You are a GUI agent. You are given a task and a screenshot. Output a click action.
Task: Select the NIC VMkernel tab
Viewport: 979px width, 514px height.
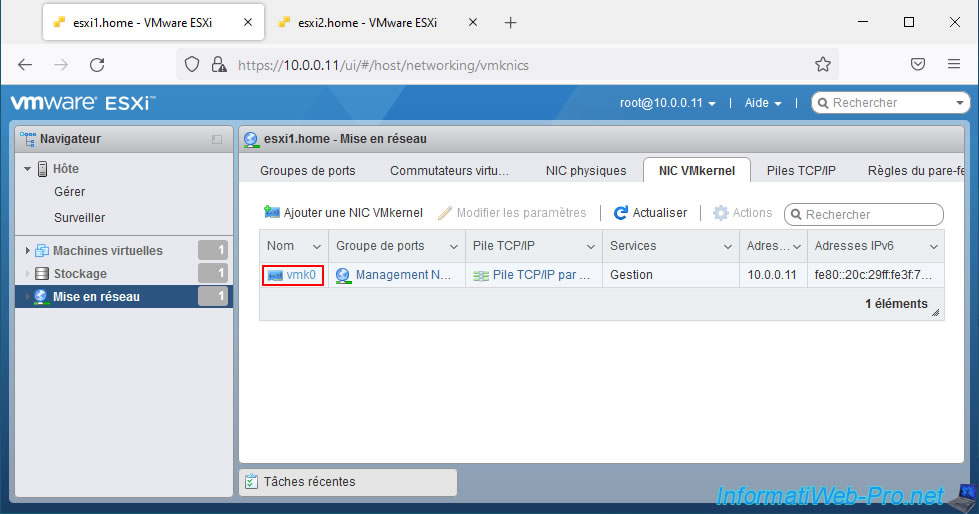coord(697,171)
